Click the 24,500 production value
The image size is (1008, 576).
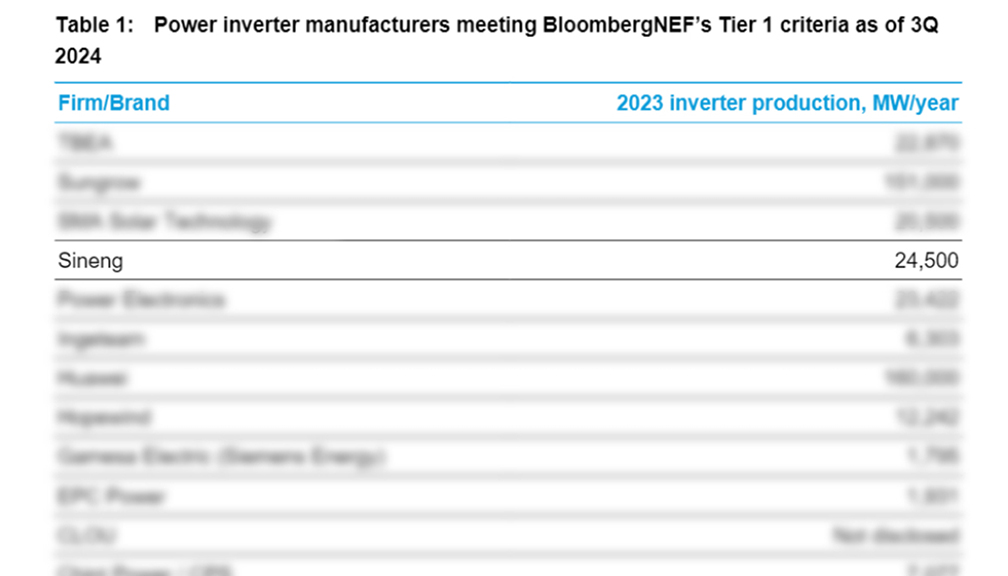(x=926, y=261)
